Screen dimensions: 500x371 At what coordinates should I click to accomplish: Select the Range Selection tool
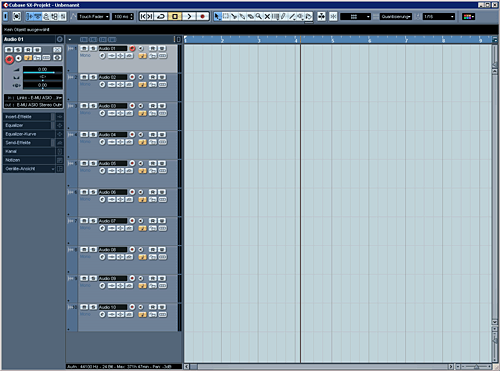pyautogui.click(x=226, y=16)
